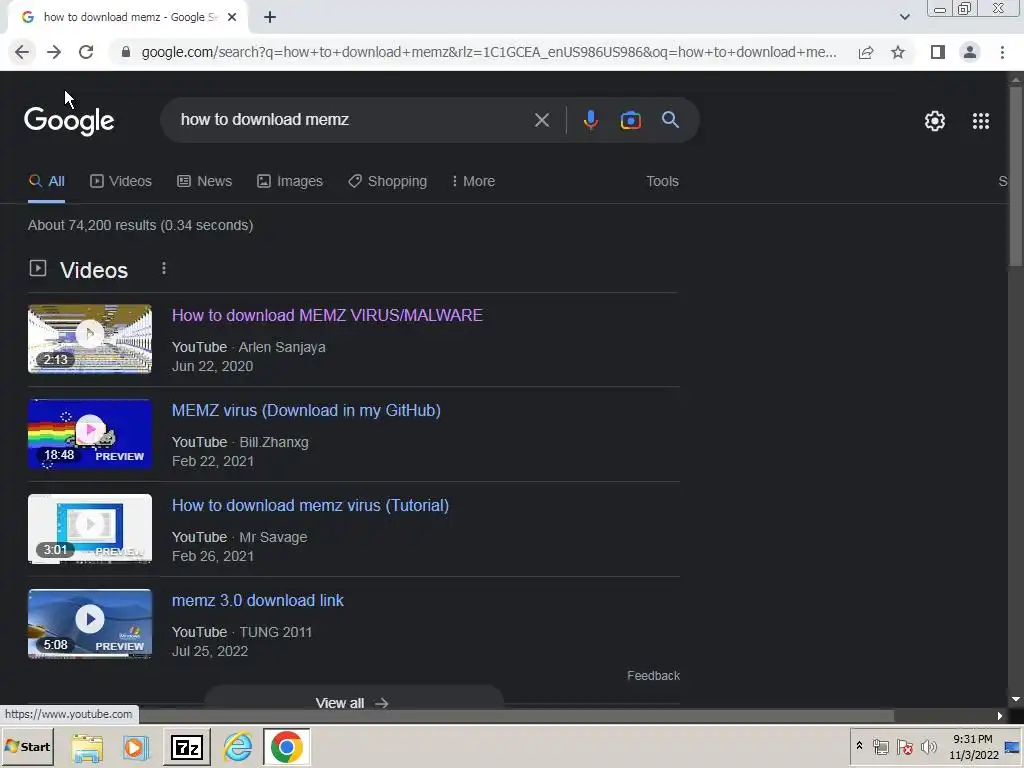Viewport: 1024px width, 768px height.
Task: Reload the page with the refresh icon
Action: 86,52
